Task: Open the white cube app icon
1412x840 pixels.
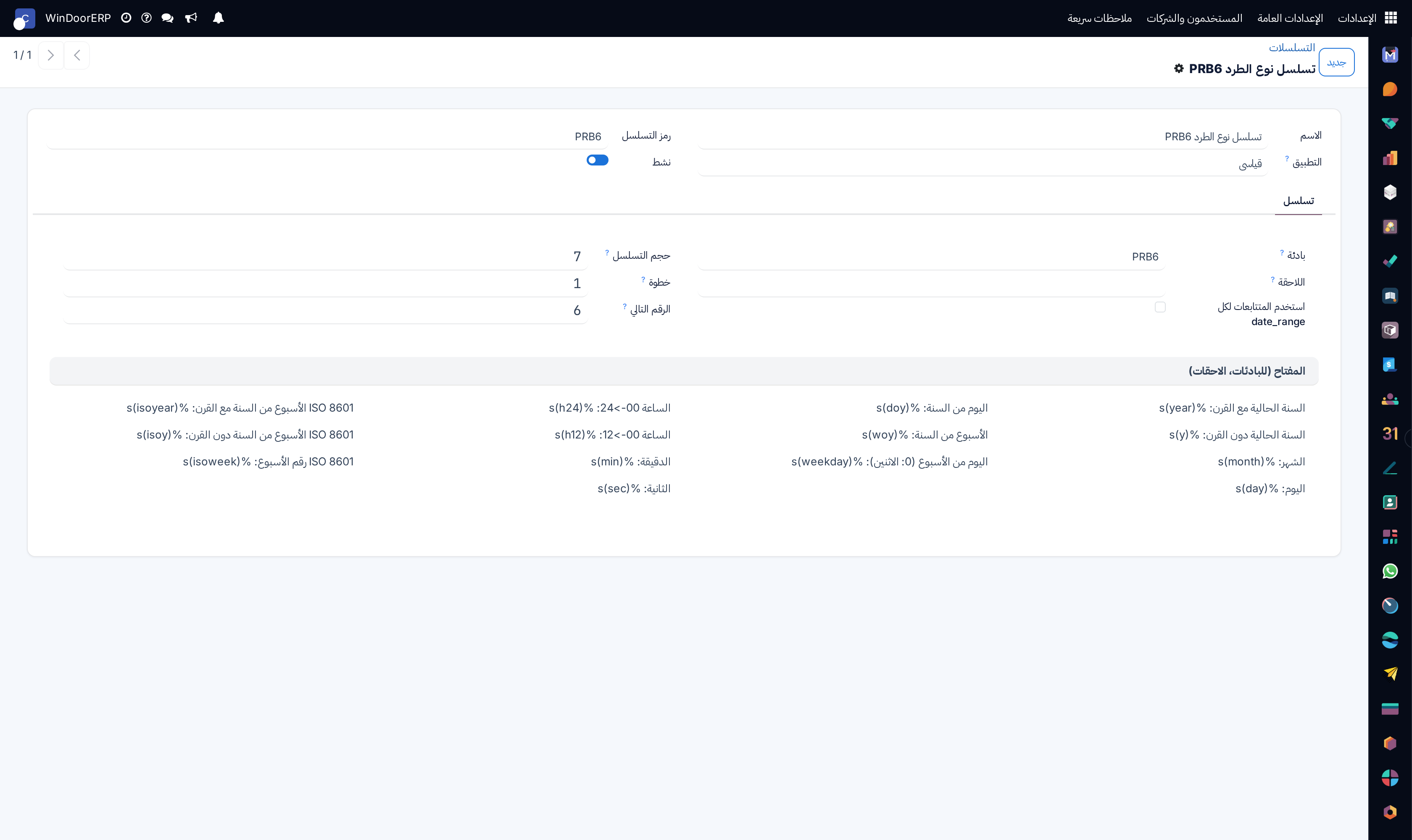Action: (1390, 192)
